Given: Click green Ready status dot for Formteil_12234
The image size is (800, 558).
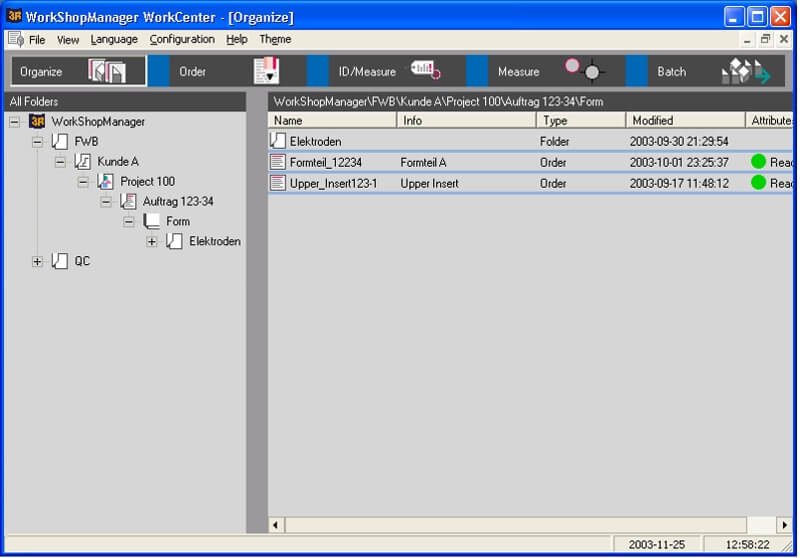Looking at the screenshot, I should (759, 162).
